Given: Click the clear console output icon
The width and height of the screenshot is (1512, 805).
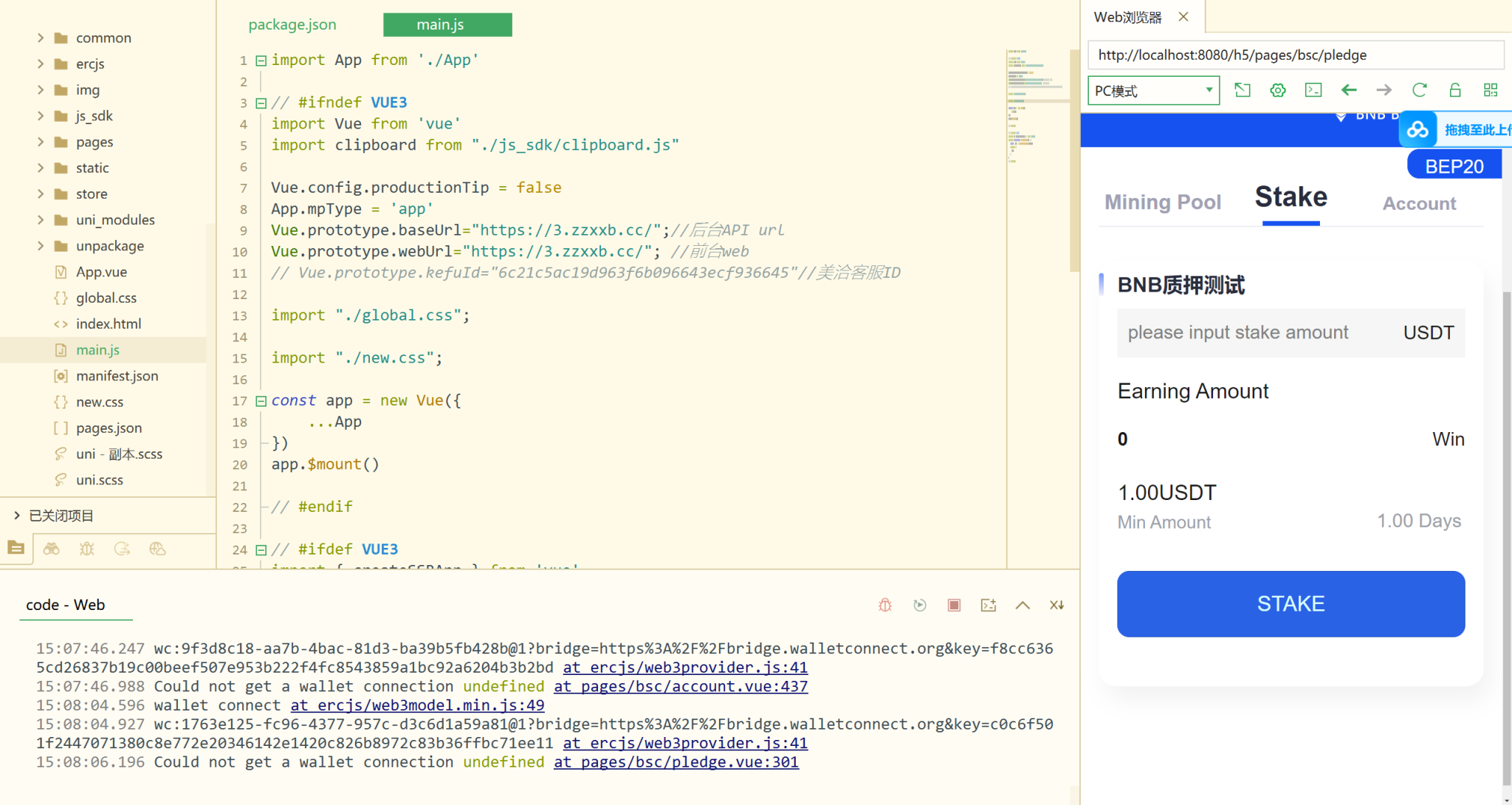Looking at the screenshot, I should pos(1057,605).
